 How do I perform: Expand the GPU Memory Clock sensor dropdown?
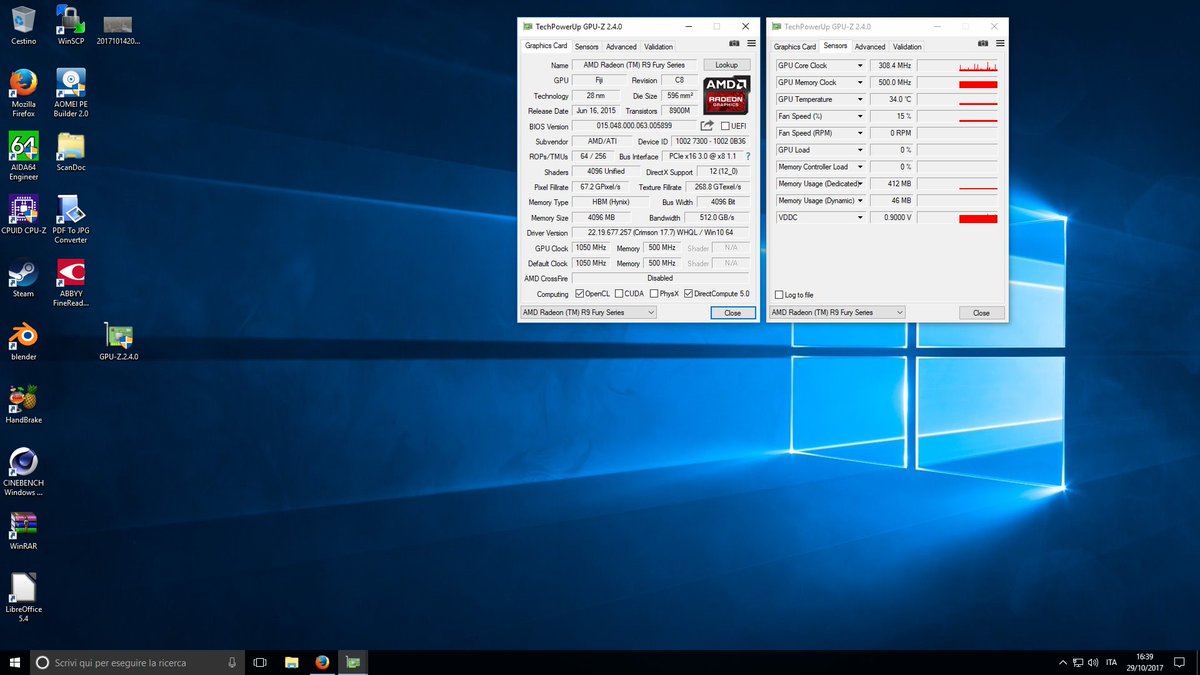[x=859, y=83]
